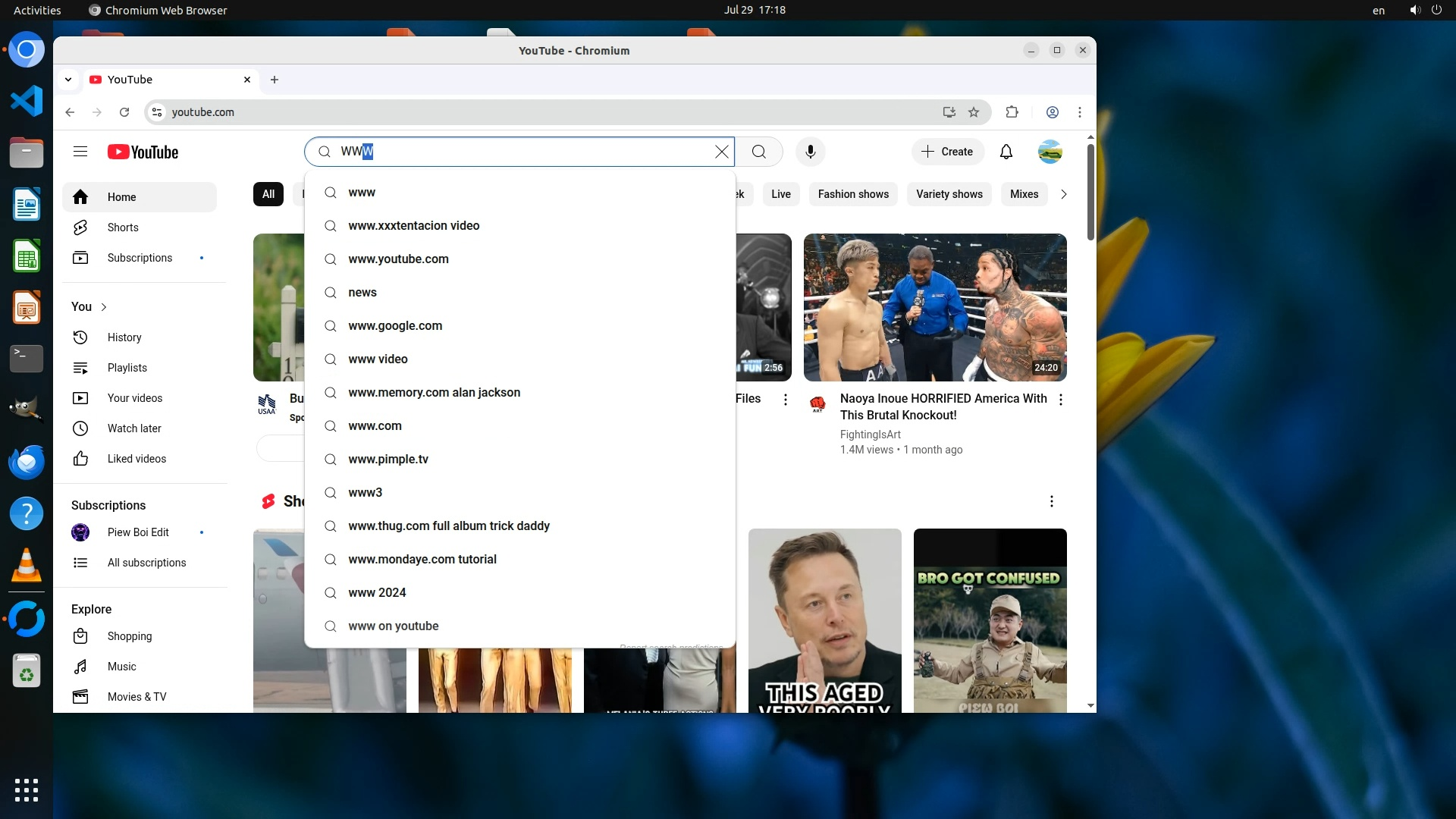This screenshot has height=819, width=1456.
Task: Bookmark this page with star icon
Action: click(974, 112)
